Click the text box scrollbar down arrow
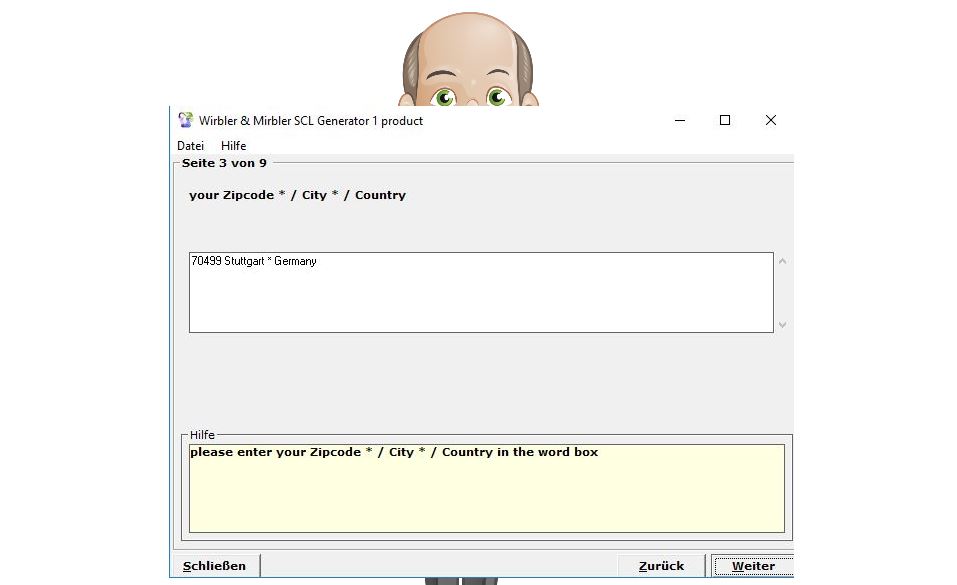 point(782,324)
